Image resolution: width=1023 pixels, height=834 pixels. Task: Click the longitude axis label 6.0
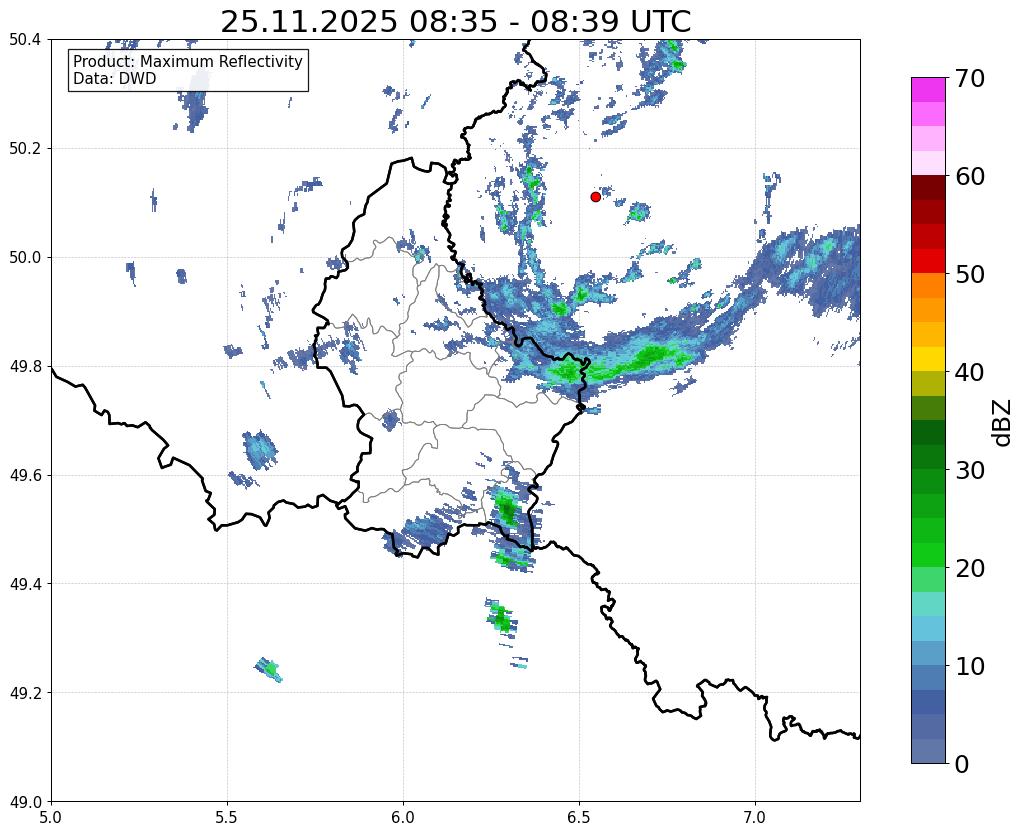pos(403,817)
